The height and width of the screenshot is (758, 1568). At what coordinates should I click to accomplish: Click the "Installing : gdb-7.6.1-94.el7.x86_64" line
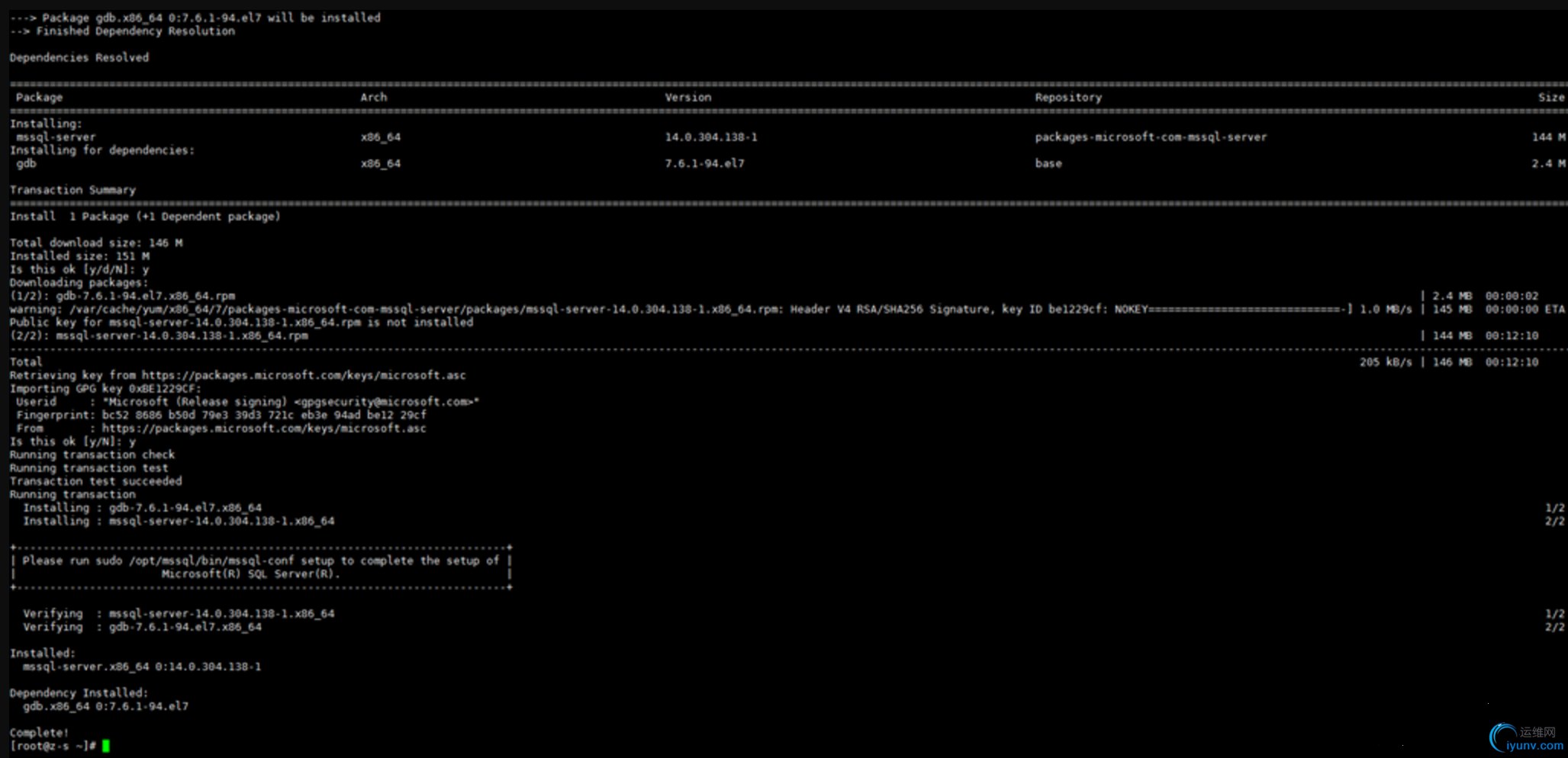click(142, 508)
